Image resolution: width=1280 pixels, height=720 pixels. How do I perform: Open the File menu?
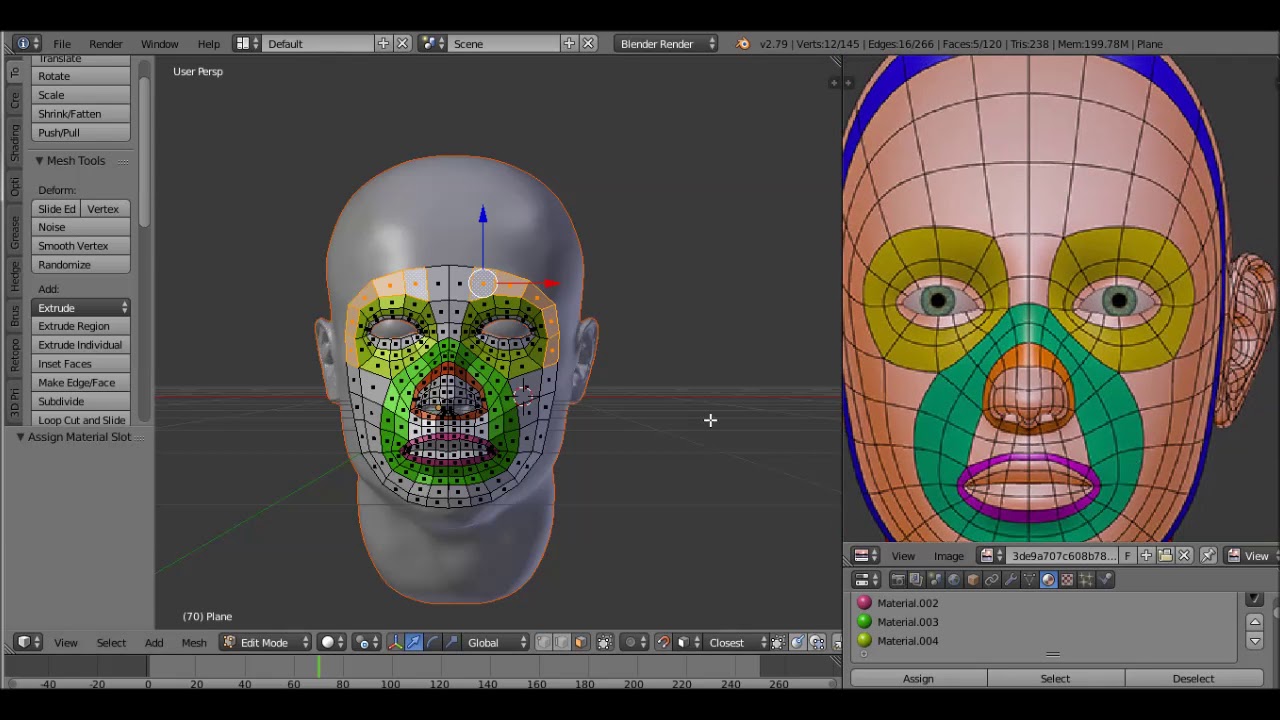tap(62, 44)
